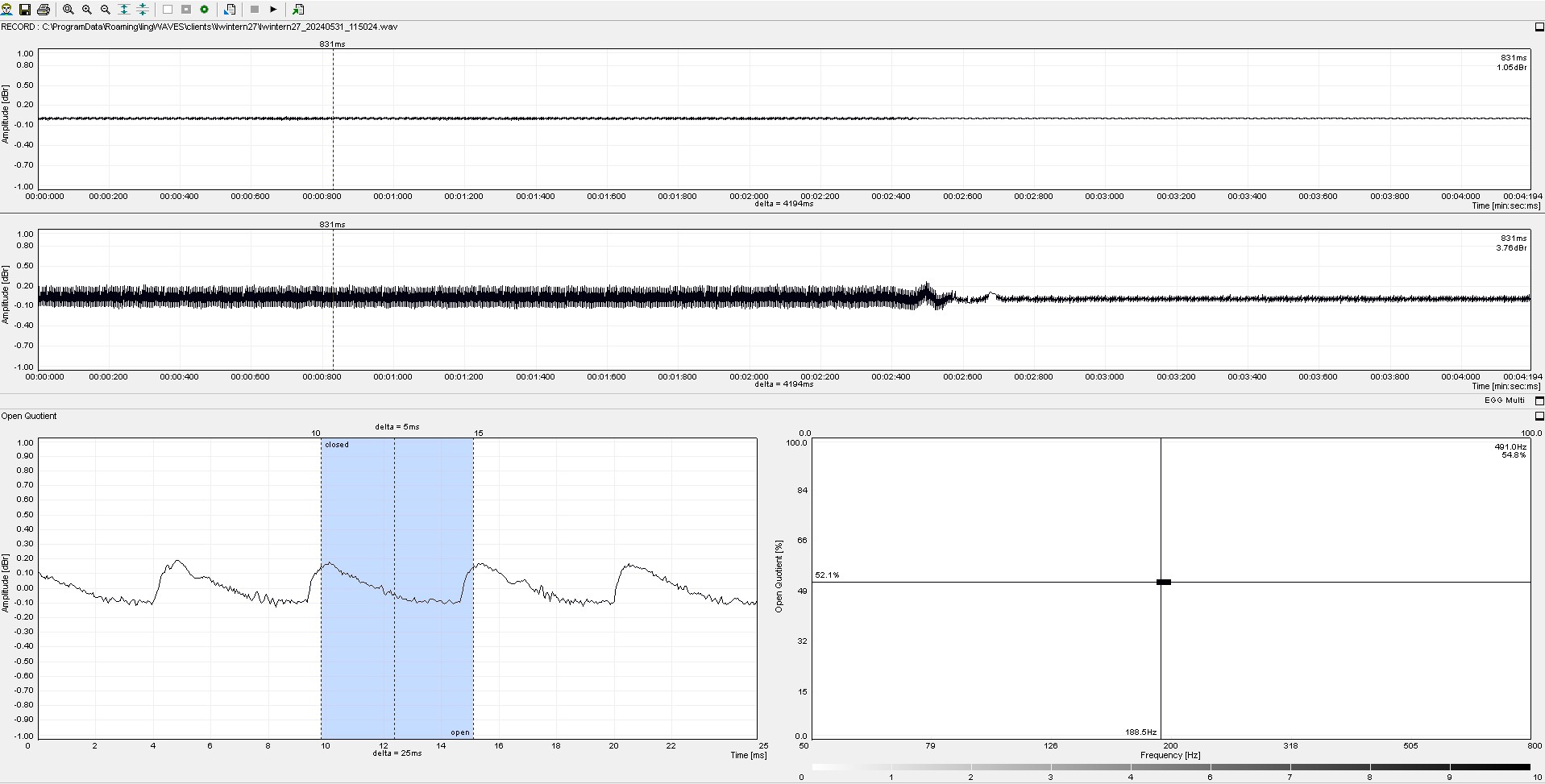Open the client profile icon

6,10
